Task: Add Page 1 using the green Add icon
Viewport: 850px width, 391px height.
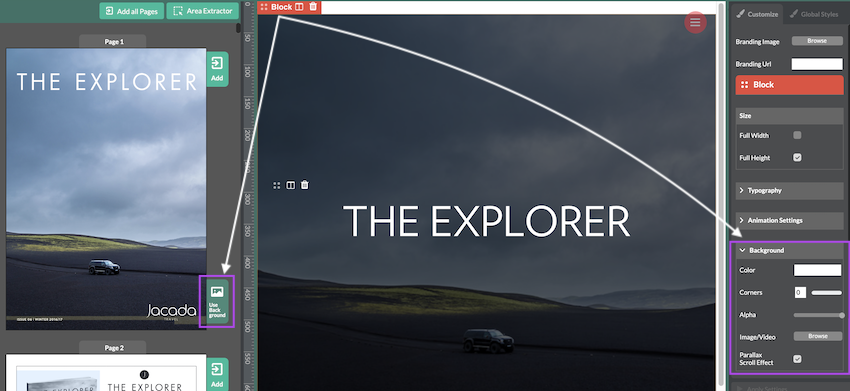Action: [217, 69]
